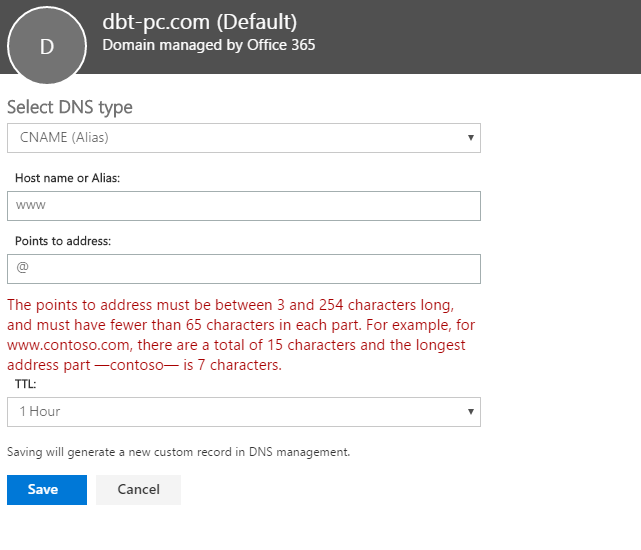The width and height of the screenshot is (641, 550).
Task: Click the "Select DNS type" heading
Action: tap(70, 107)
